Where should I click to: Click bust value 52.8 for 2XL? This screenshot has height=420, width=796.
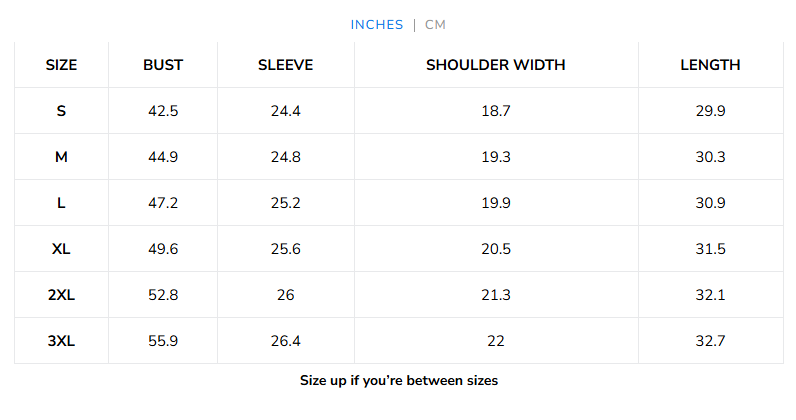(163, 295)
